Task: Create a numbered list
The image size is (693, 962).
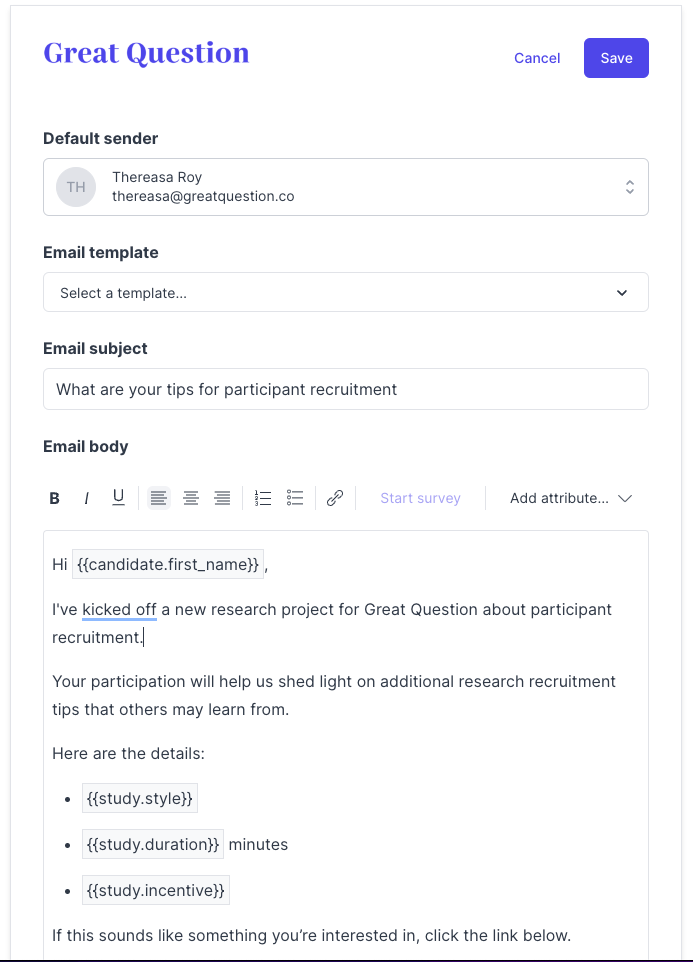Action: click(x=263, y=497)
